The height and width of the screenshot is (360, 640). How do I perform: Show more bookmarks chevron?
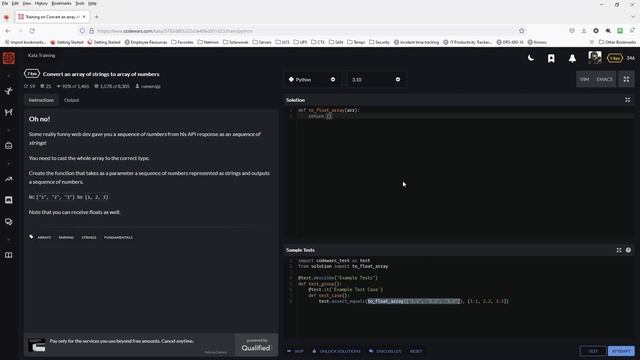click(x=591, y=42)
